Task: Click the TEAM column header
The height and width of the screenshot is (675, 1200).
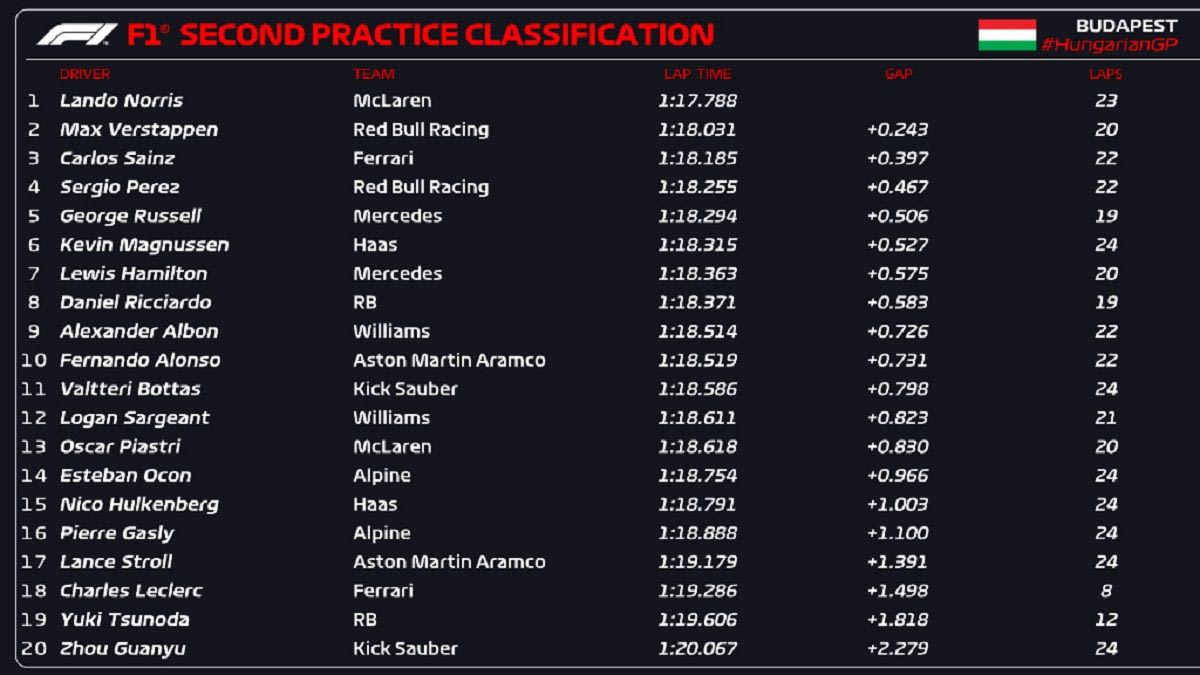Action: 374,74
